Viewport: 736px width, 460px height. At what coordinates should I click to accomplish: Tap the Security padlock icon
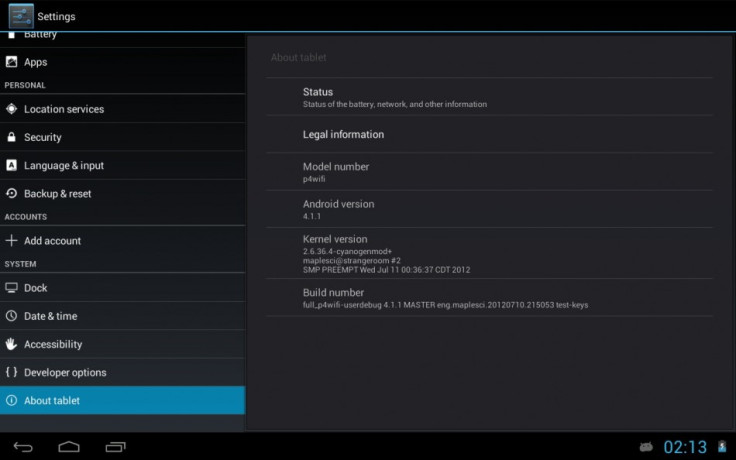[11, 137]
